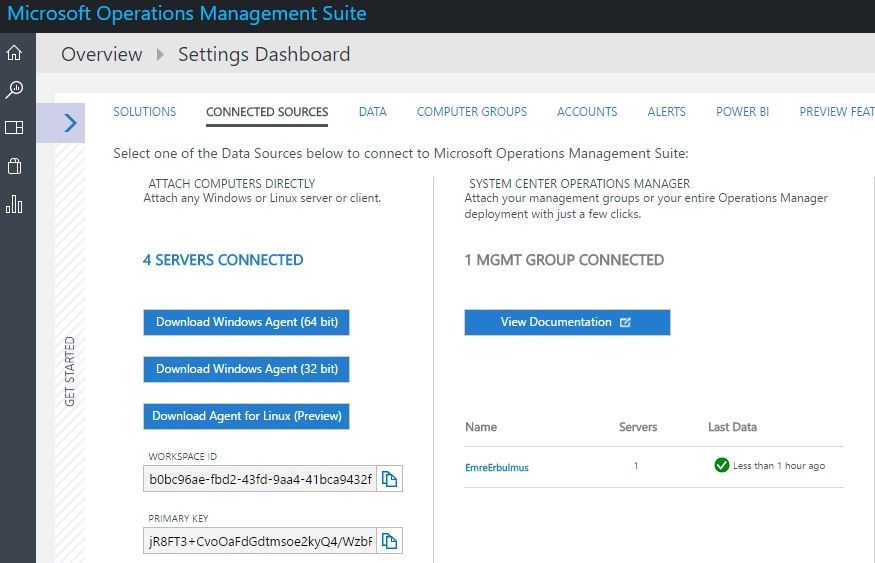Click the Overview breadcrumb

[102, 54]
